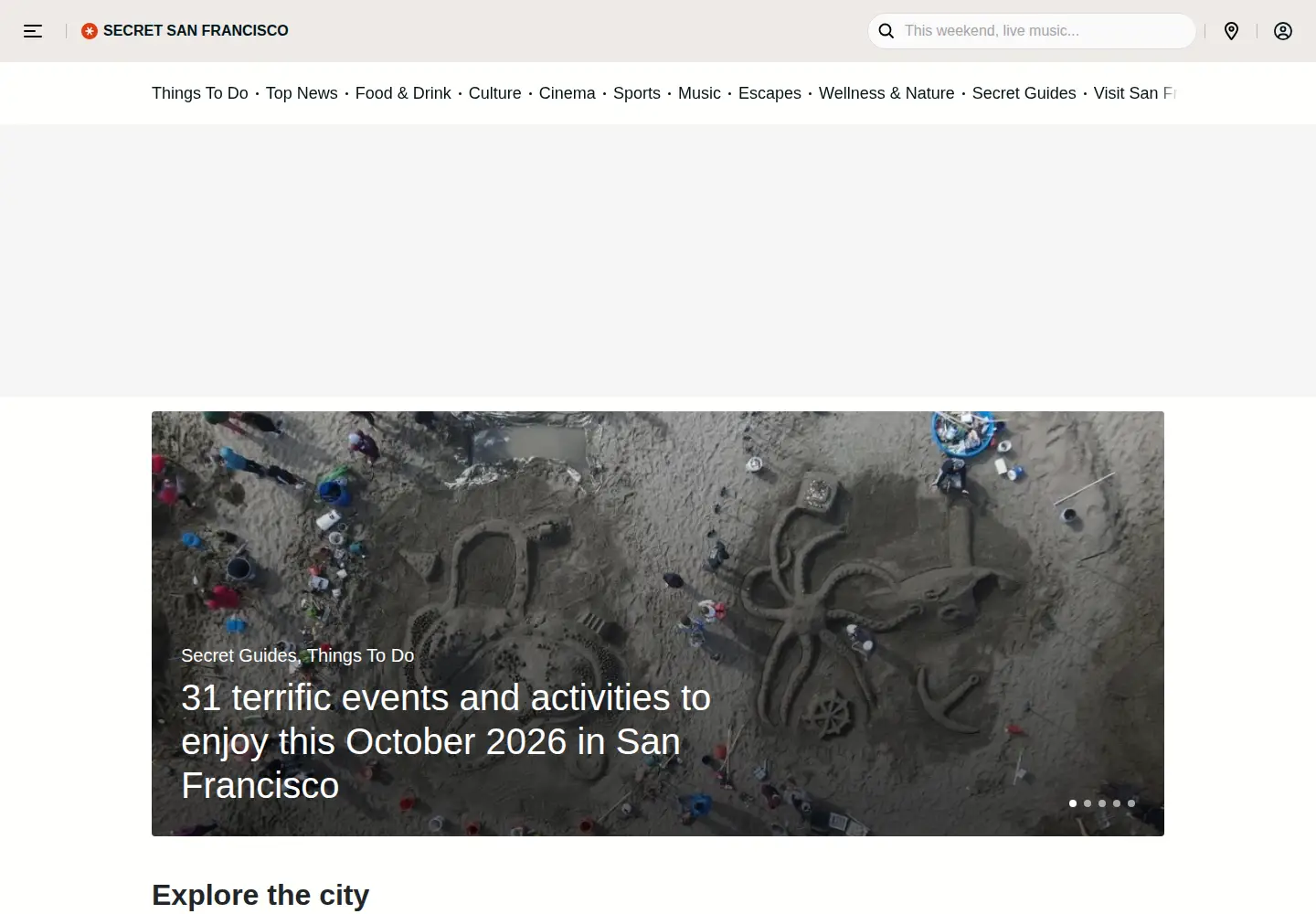Open the Visit San Francisco nav item
Image resolution: width=1316 pixels, height=914 pixels.
(1135, 93)
